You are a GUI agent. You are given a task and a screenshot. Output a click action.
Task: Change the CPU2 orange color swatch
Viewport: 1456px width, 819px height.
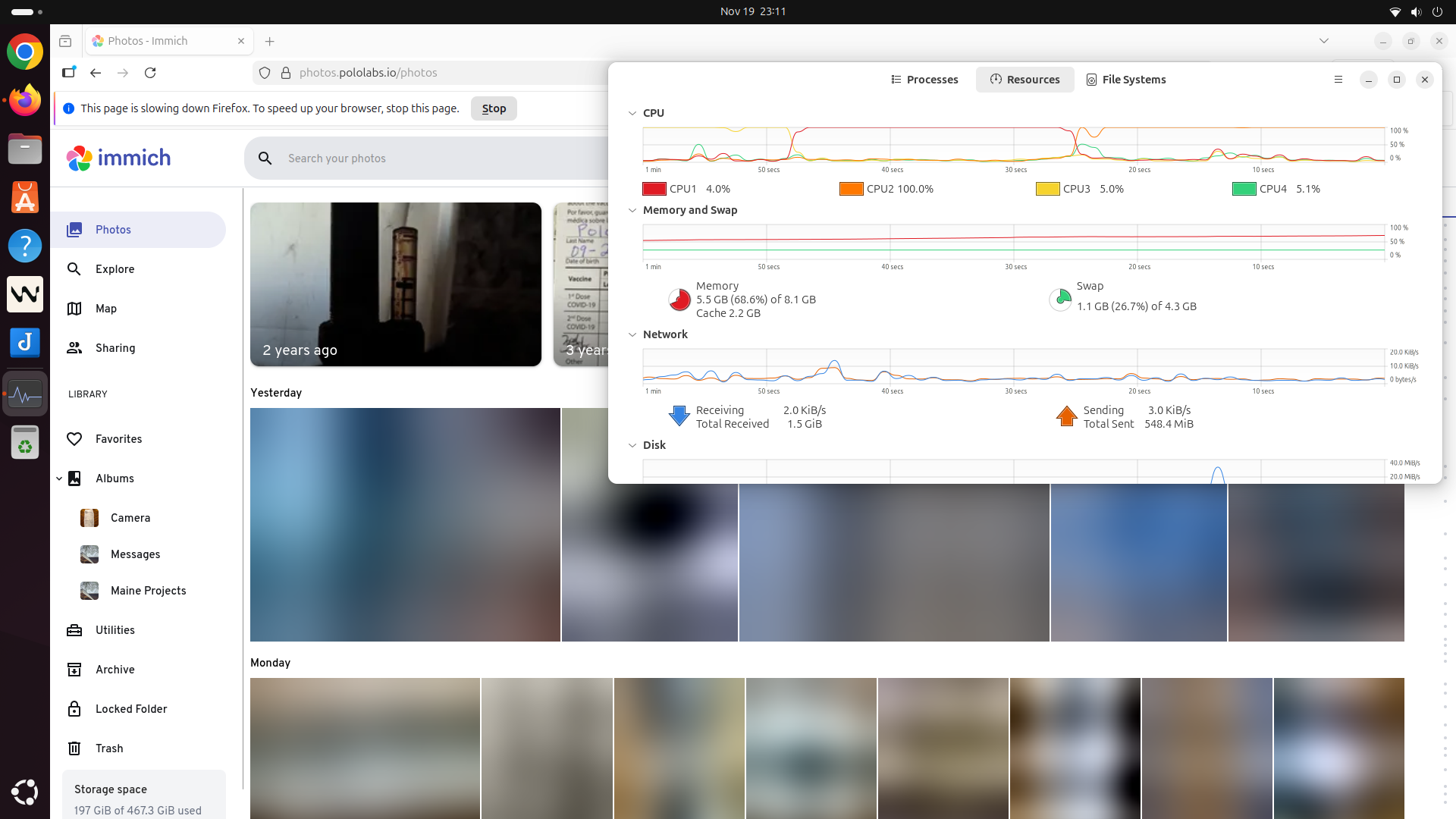tap(851, 189)
